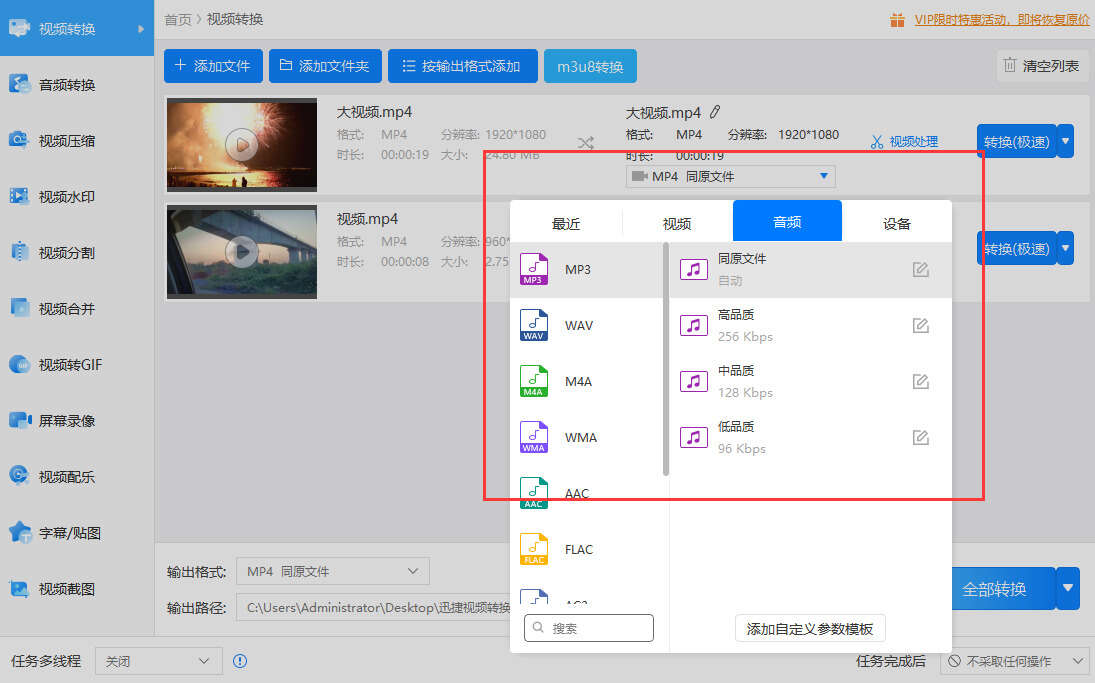Open the 任务多线程 dropdown
This screenshot has height=683, width=1095.
pos(159,661)
